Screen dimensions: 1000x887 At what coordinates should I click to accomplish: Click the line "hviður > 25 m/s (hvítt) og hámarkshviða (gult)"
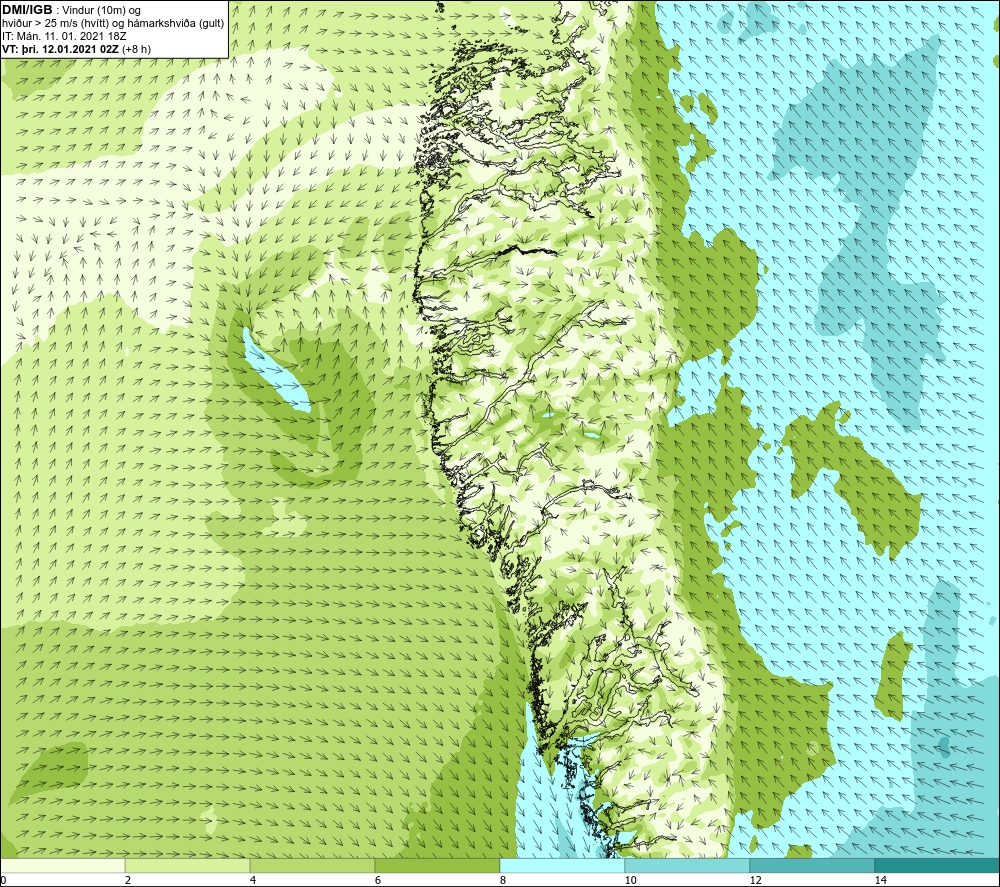[x=114, y=24]
